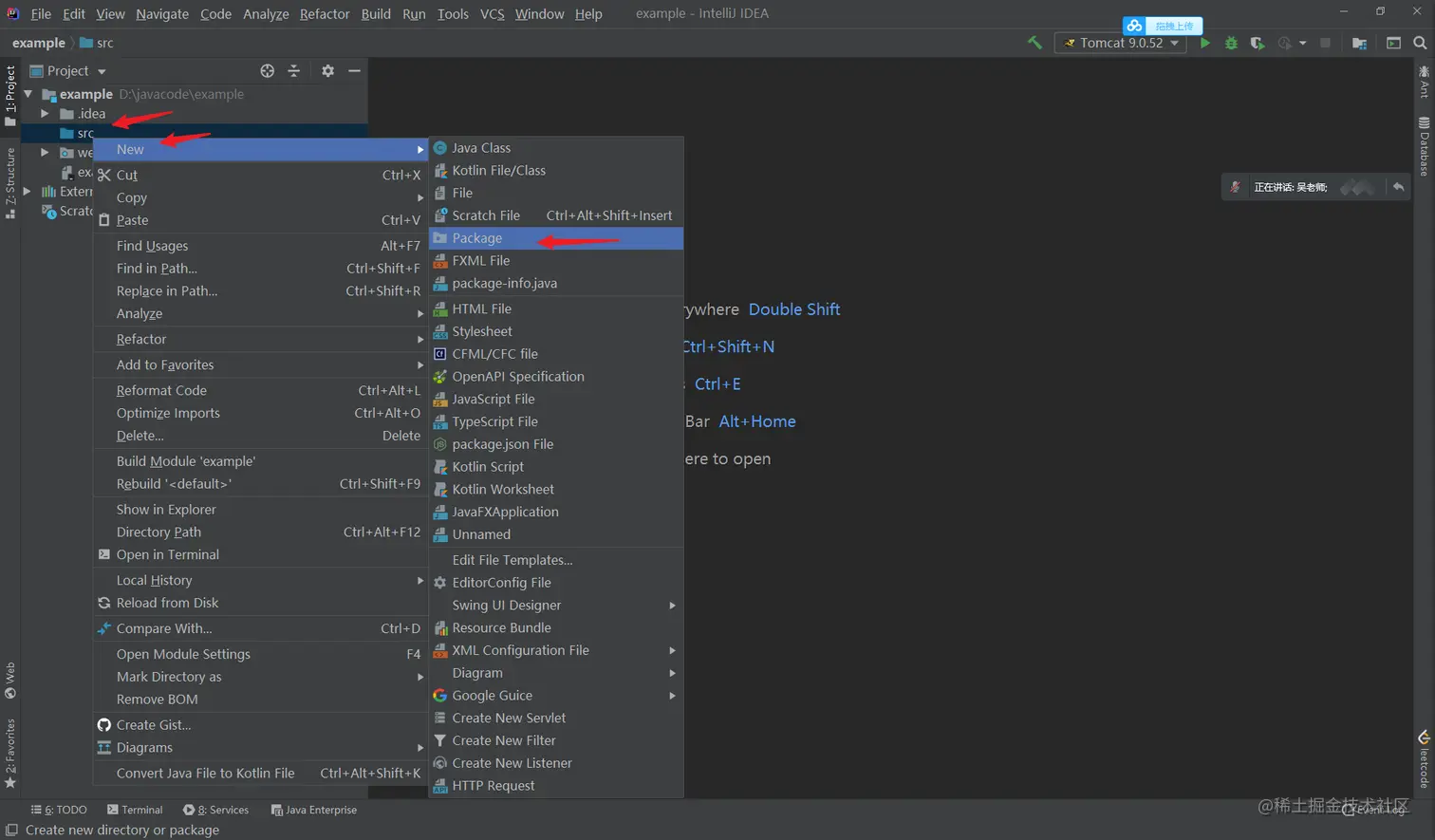The width and height of the screenshot is (1435, 840).
Task: Choose Java Class in the New submenu
Action: (556, 148)
